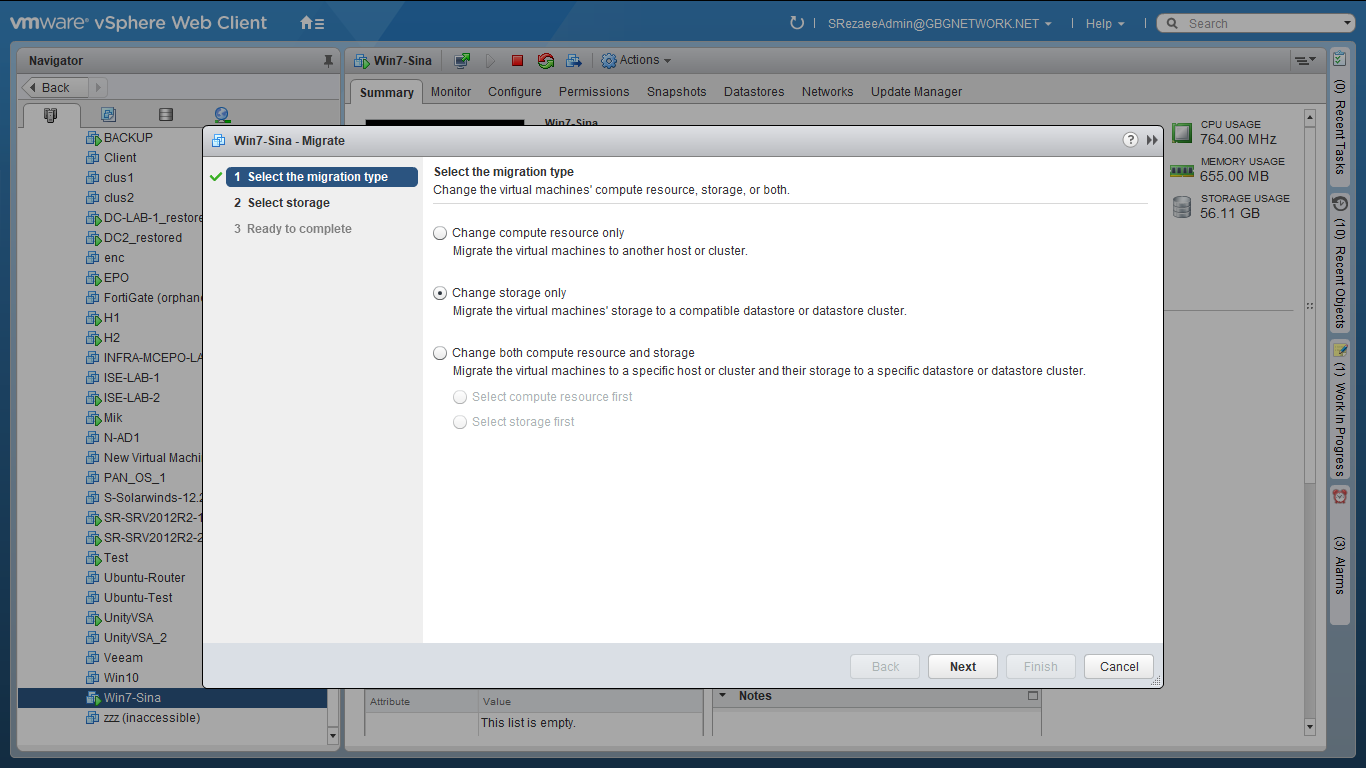The width and height of the screenshot is (1366, 768).
Task: Switch to the Configure tab
Action: tap(515, 92)
